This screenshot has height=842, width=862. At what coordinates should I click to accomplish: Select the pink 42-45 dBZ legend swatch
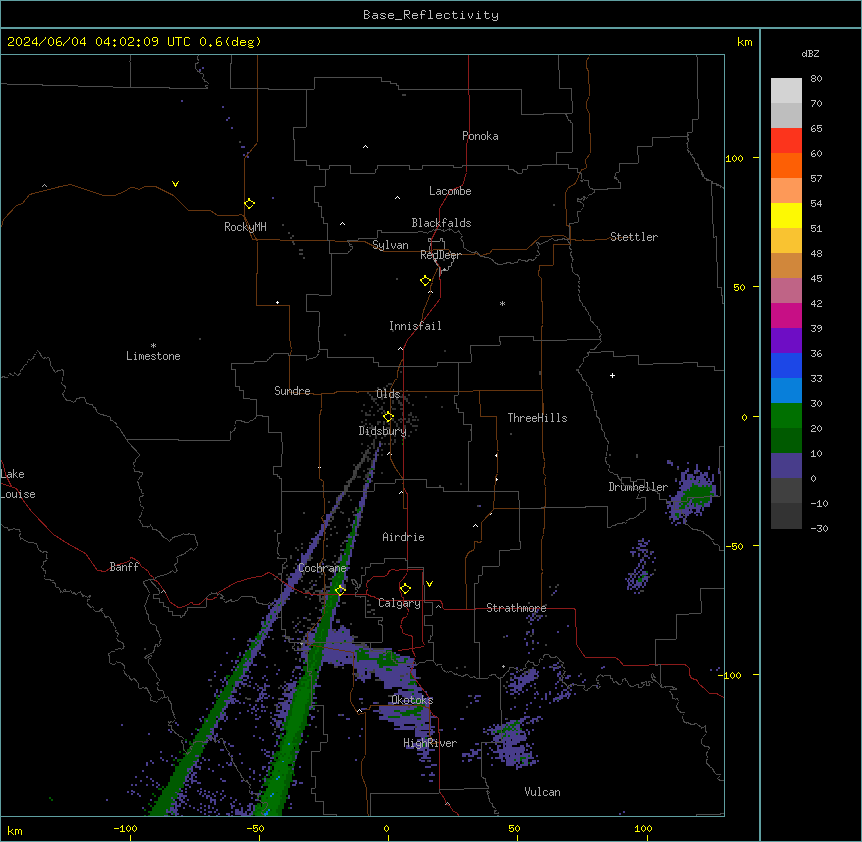[786, 291]
